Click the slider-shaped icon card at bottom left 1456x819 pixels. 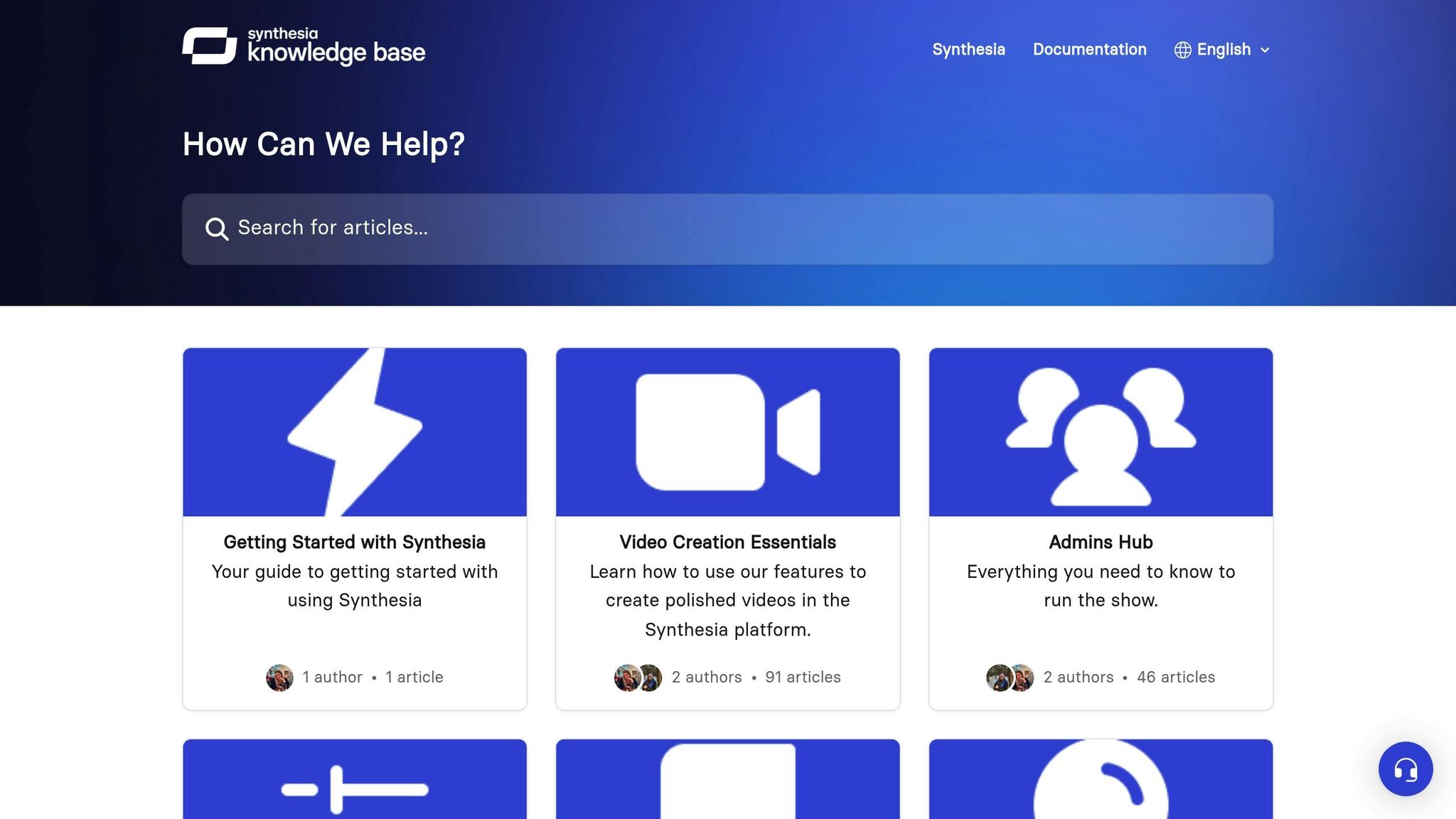tap(355, 782)
